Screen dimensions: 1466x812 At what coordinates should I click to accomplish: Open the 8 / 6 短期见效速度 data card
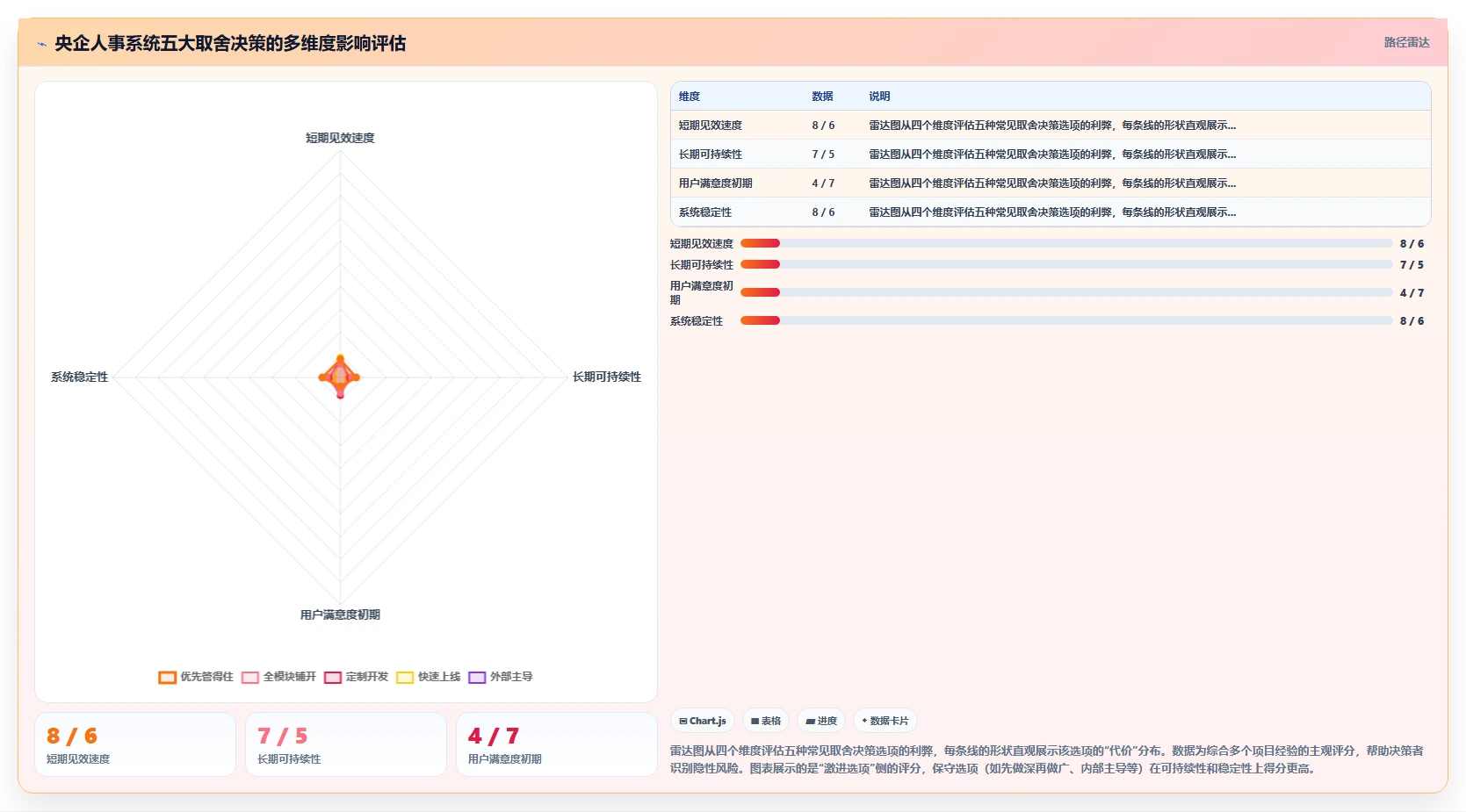tap(135, 744)
